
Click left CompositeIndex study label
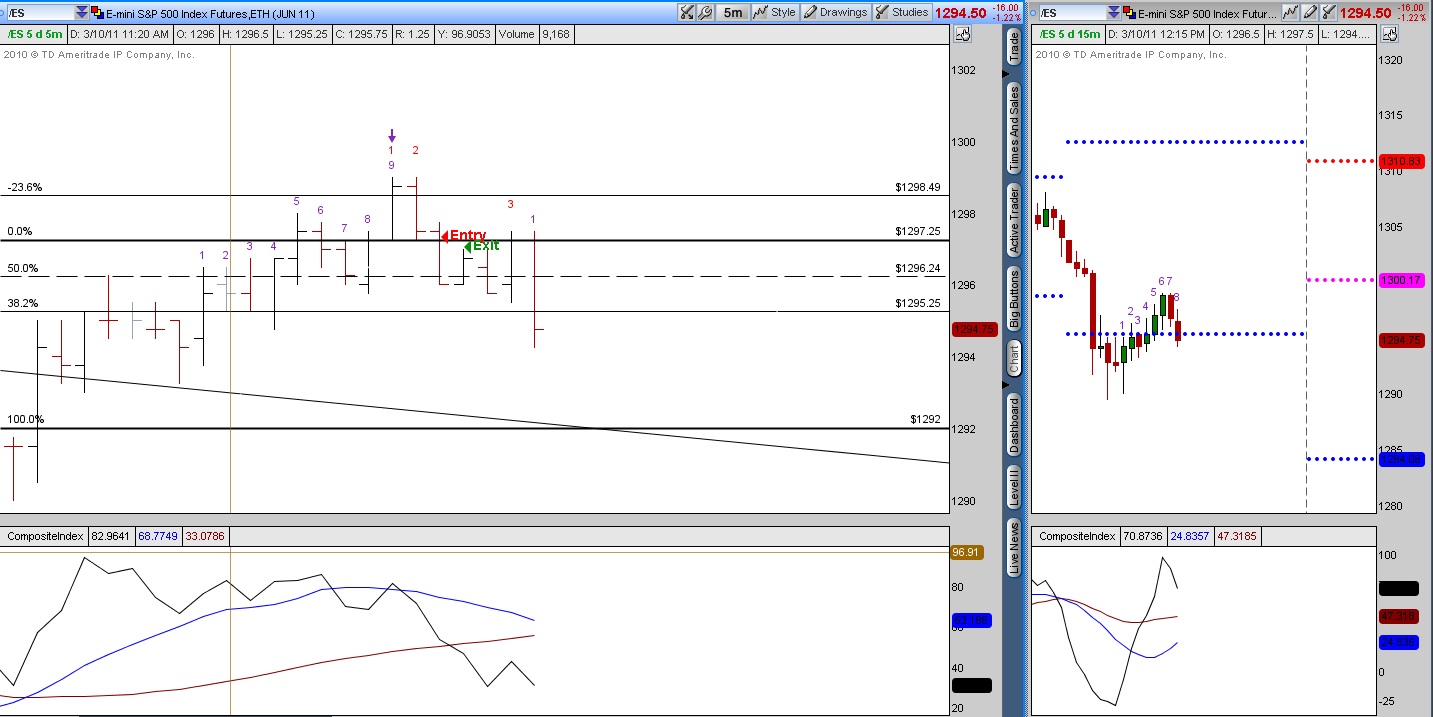(45, 536)
